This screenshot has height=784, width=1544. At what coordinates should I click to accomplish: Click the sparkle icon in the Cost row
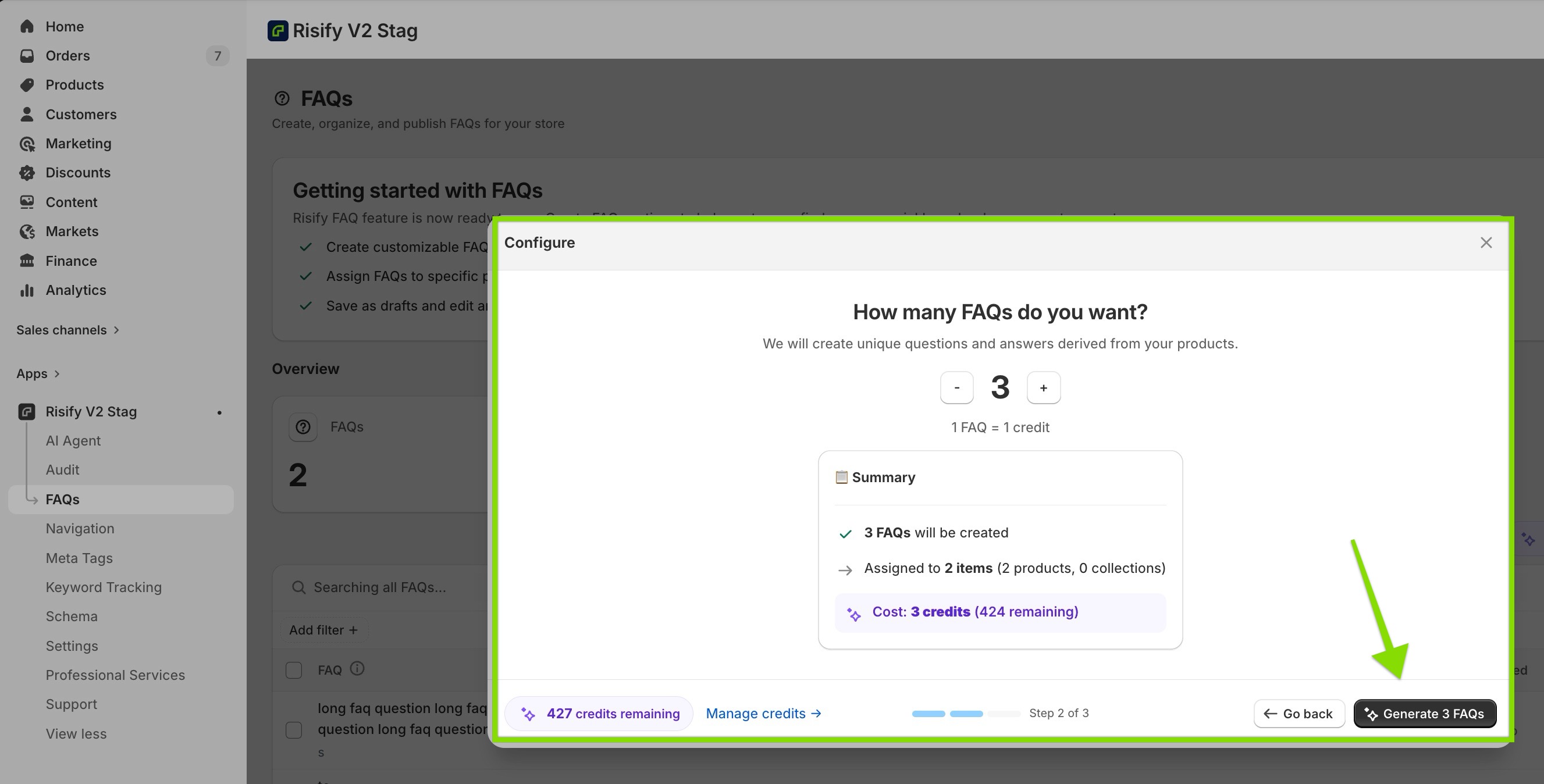853,613
